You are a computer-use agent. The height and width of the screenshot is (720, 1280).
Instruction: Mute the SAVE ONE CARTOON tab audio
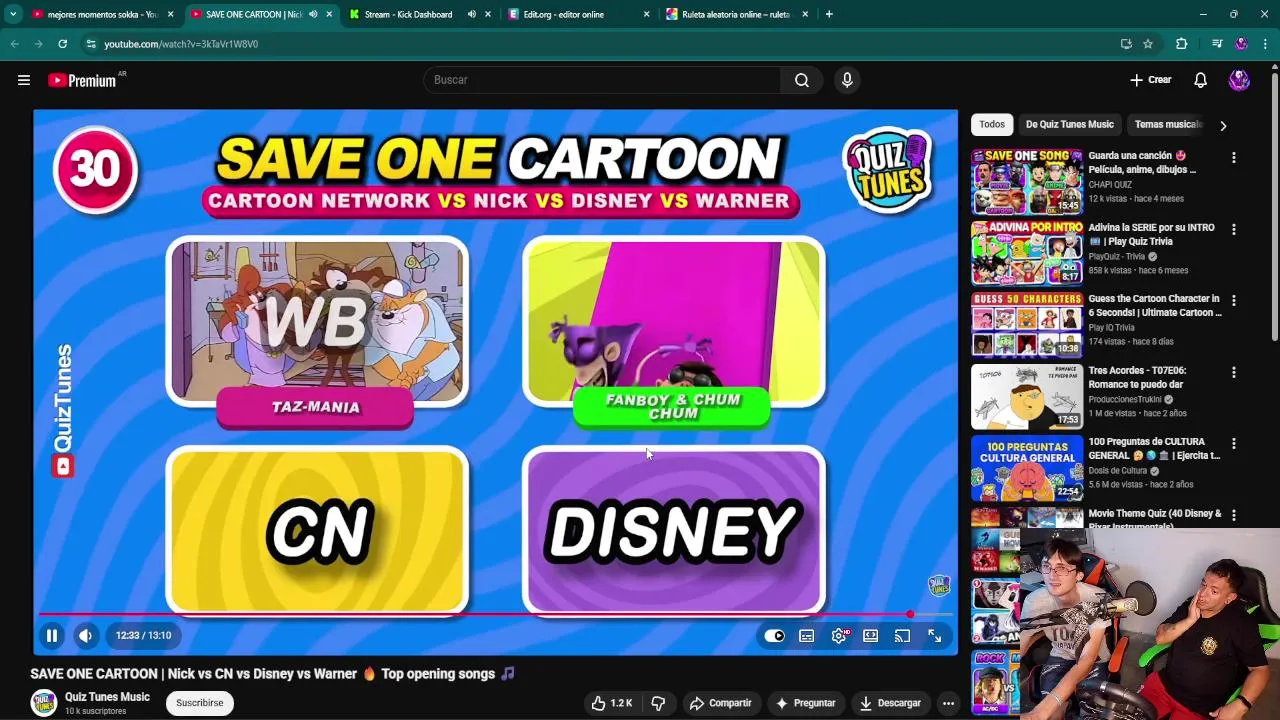coord(313,14)
